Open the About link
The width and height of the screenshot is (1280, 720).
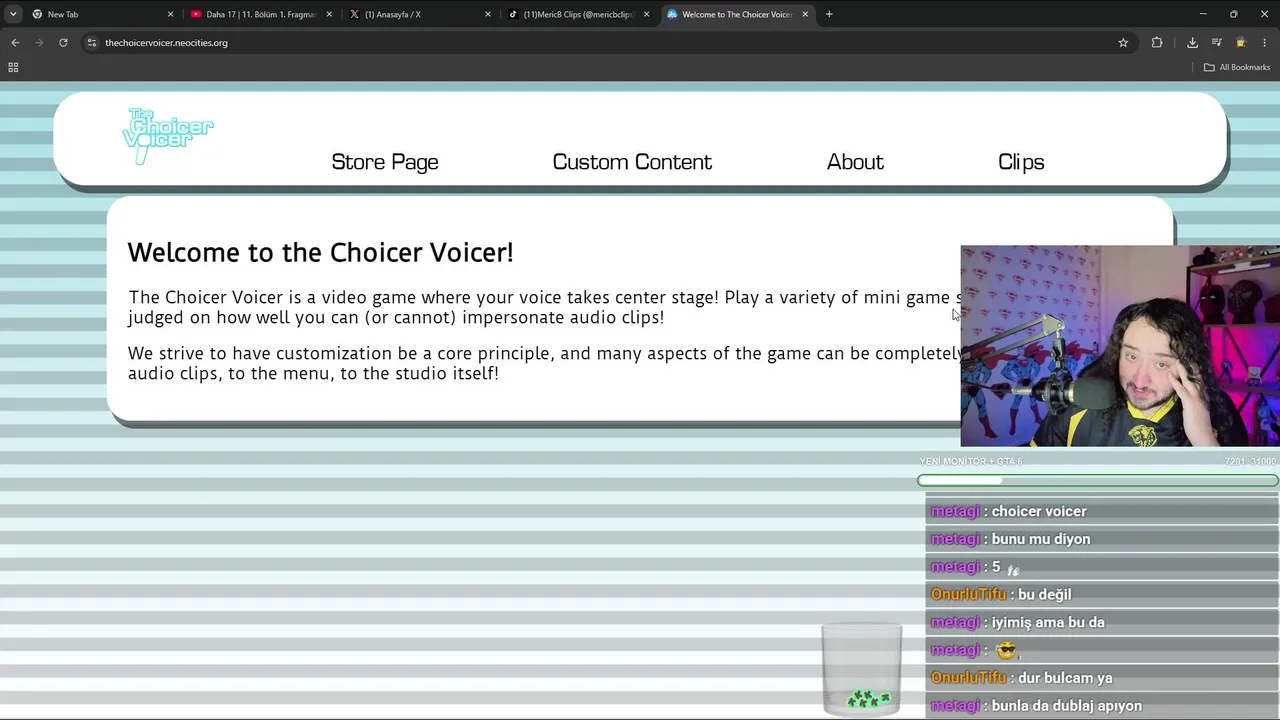tap(855, 162)
